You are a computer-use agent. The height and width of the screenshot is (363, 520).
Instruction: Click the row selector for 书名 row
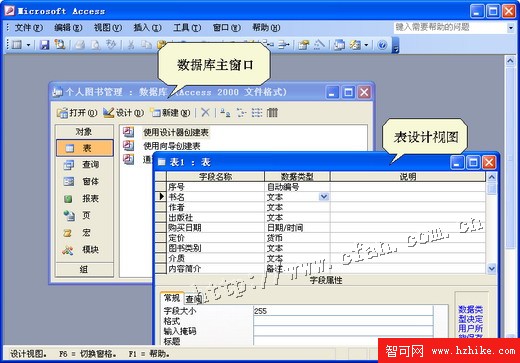(161, 197)
